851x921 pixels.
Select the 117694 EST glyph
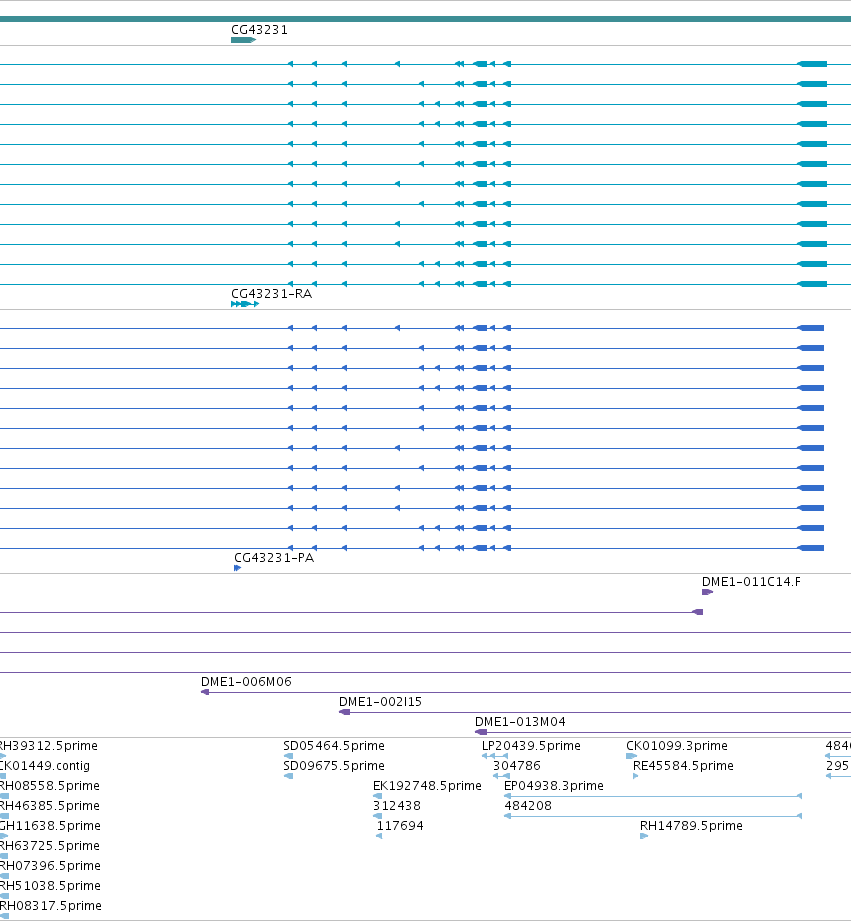[x=379, y=836]
